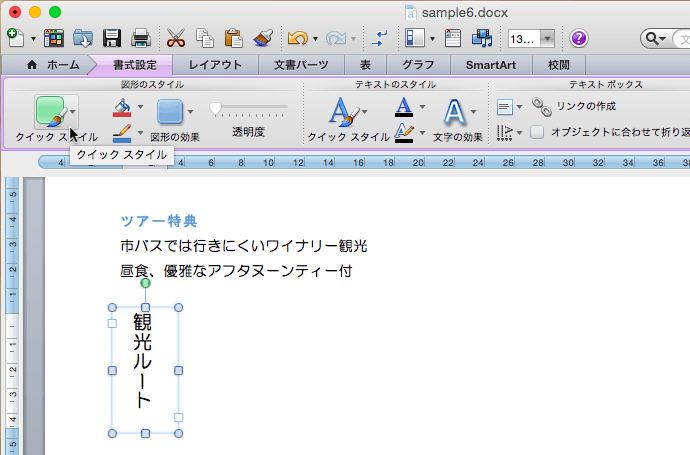Click the sample6.docx title bar document icon

point(410,13)
